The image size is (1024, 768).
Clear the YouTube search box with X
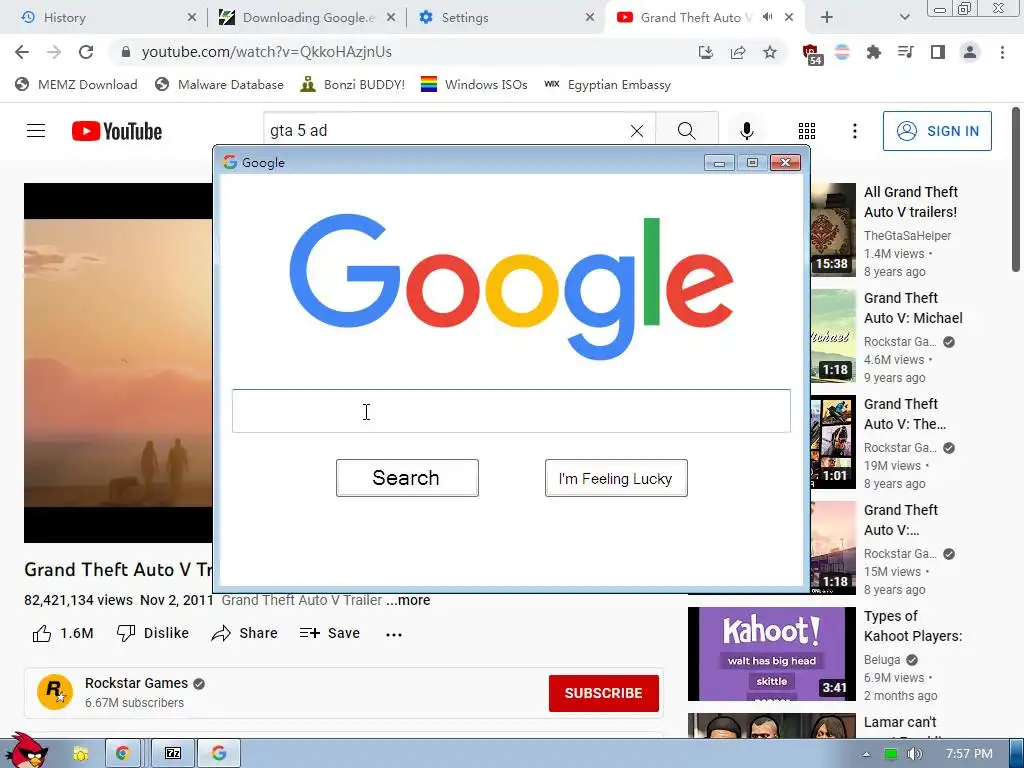coord(637,131)
